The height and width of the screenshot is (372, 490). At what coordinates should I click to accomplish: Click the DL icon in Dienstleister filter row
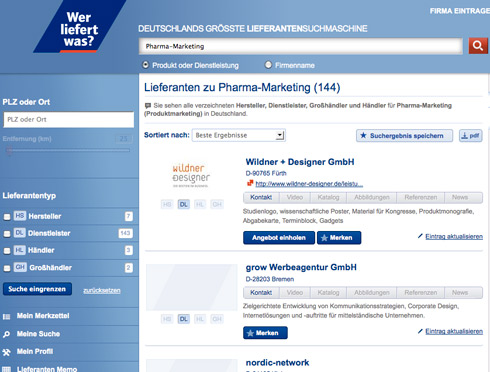(20, 233)
